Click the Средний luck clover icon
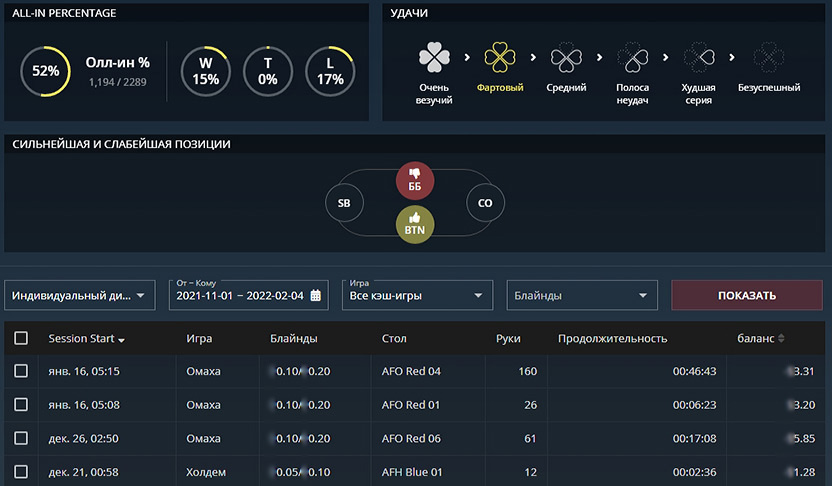The height and width of the screenshot is (486, 832). coord(566,58)
